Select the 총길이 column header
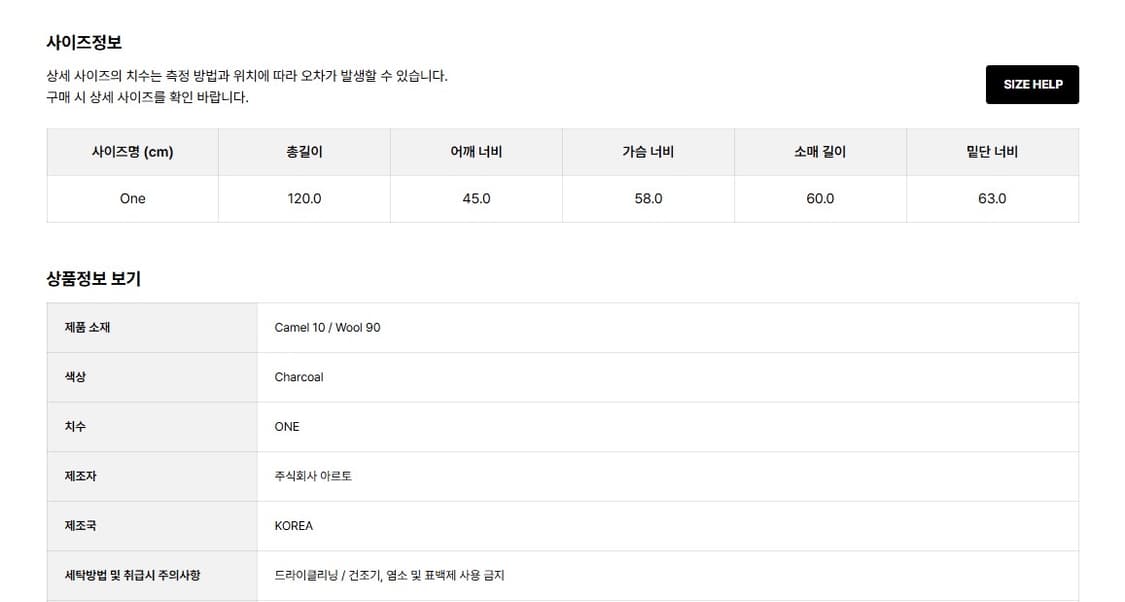 coord(304,151)
